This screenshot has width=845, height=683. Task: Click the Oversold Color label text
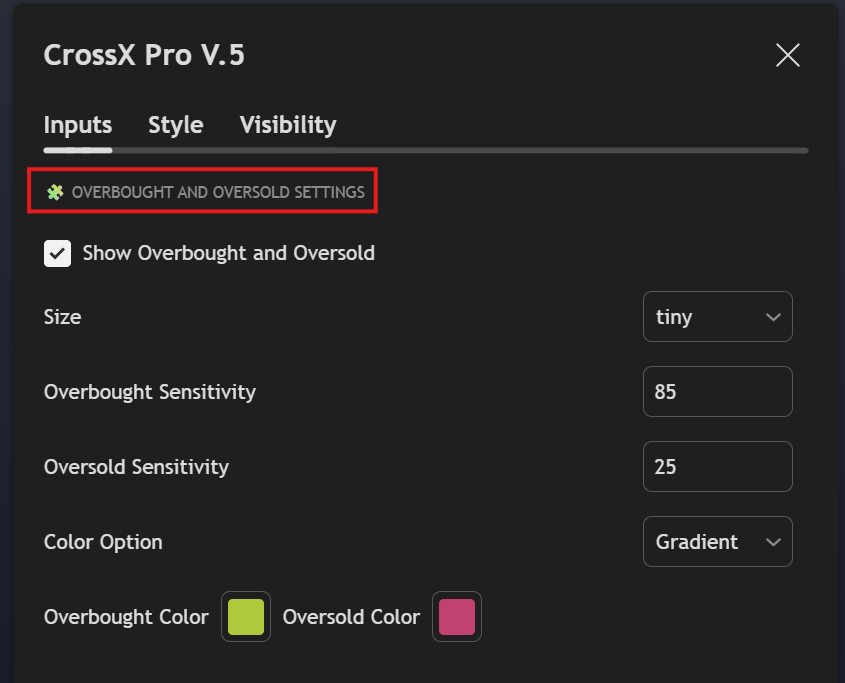click(351, 617)
